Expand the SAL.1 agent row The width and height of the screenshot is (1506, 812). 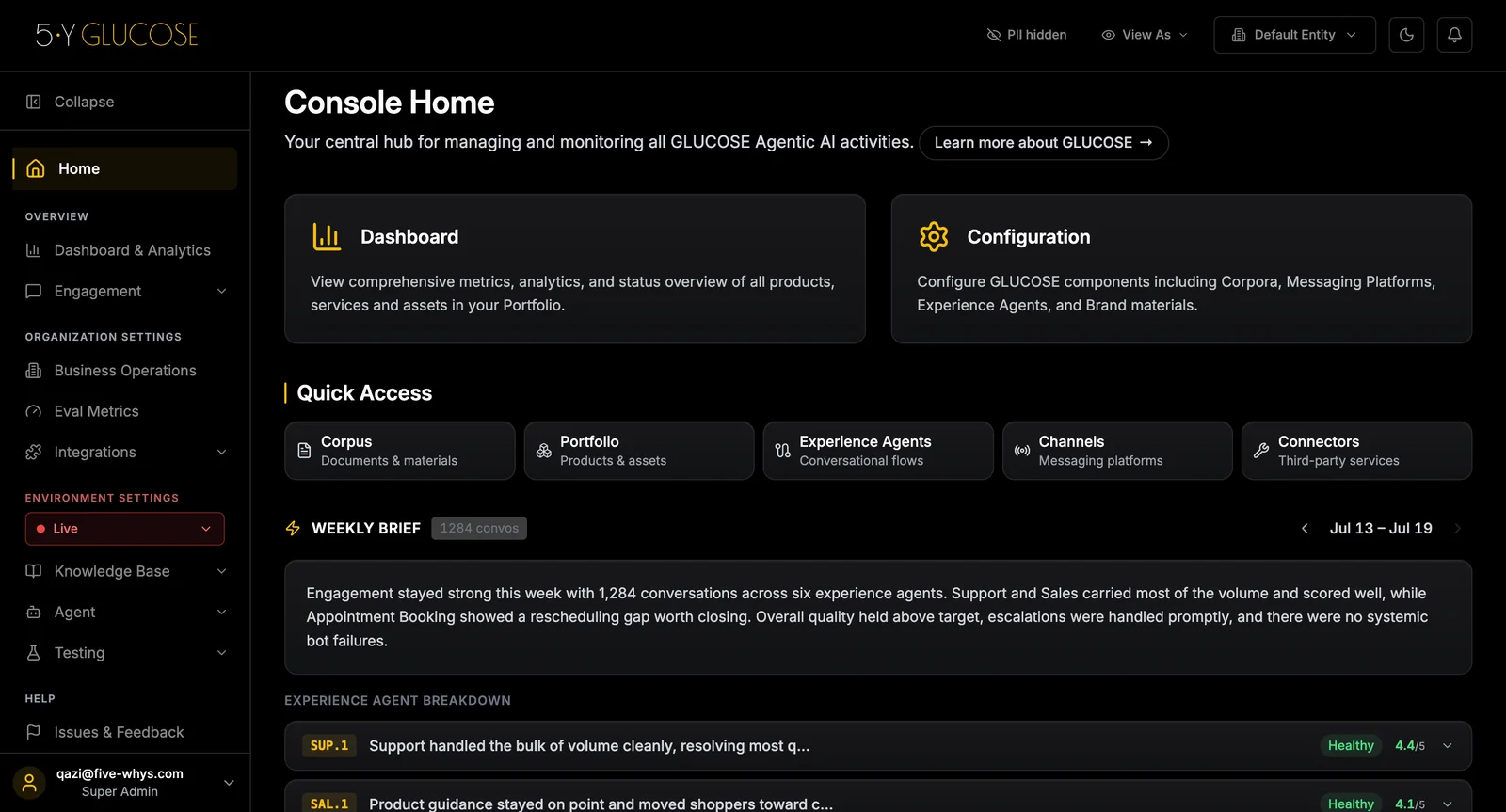[878, 796]
